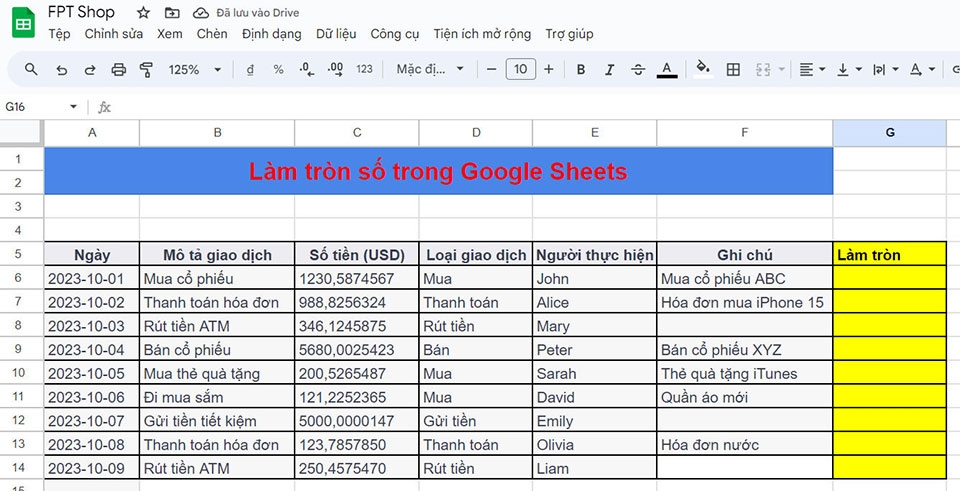
Task: Open the fill color bucket
Action: tap(703, 69)
